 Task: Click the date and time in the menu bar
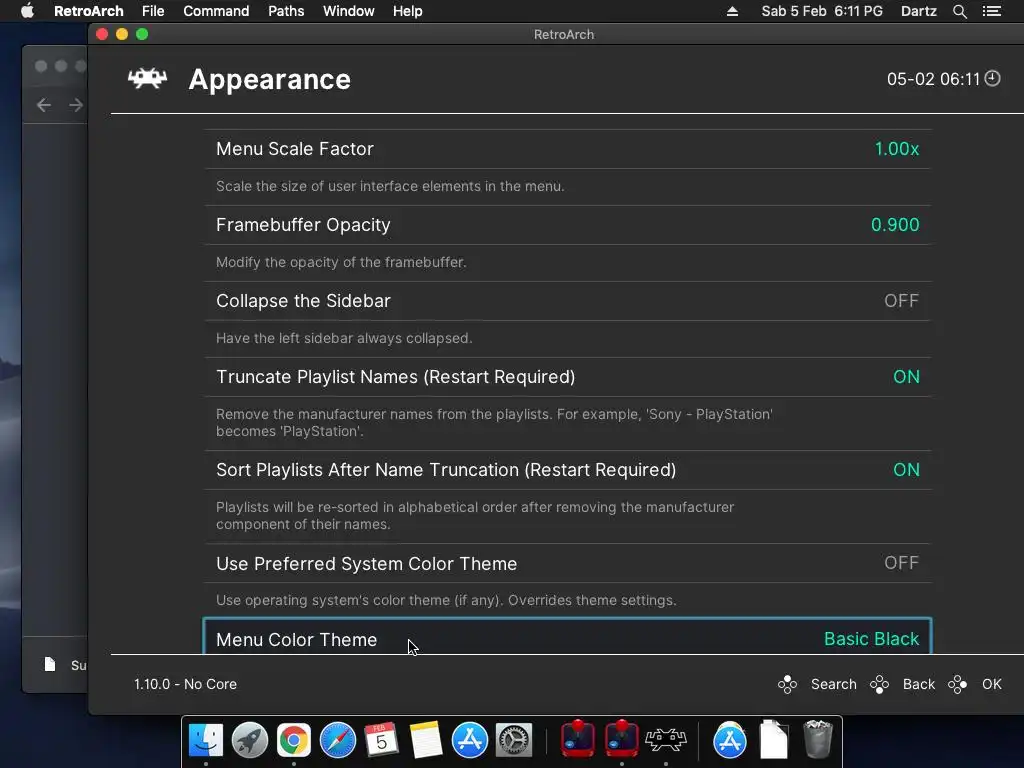822,11
